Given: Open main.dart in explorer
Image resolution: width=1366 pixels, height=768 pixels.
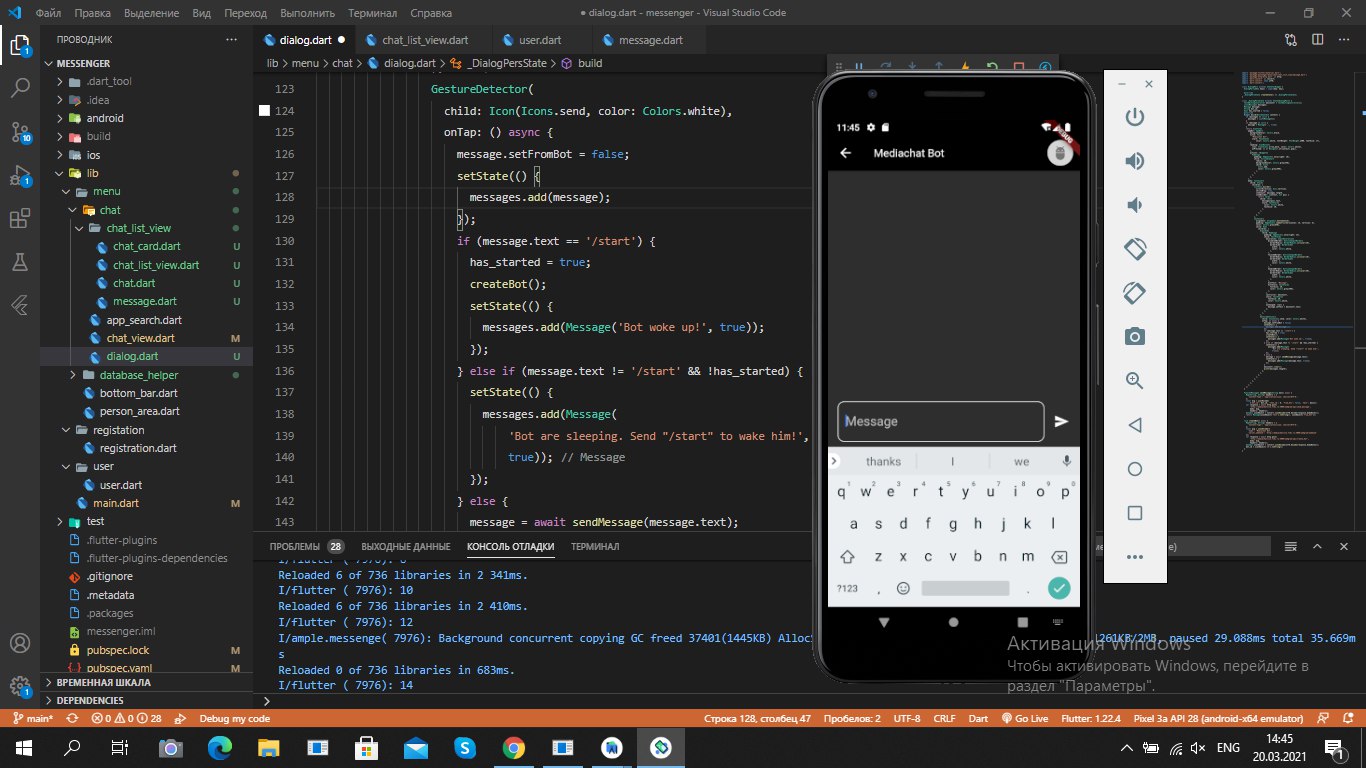Looking at the screenshot, I should (146, 503).
